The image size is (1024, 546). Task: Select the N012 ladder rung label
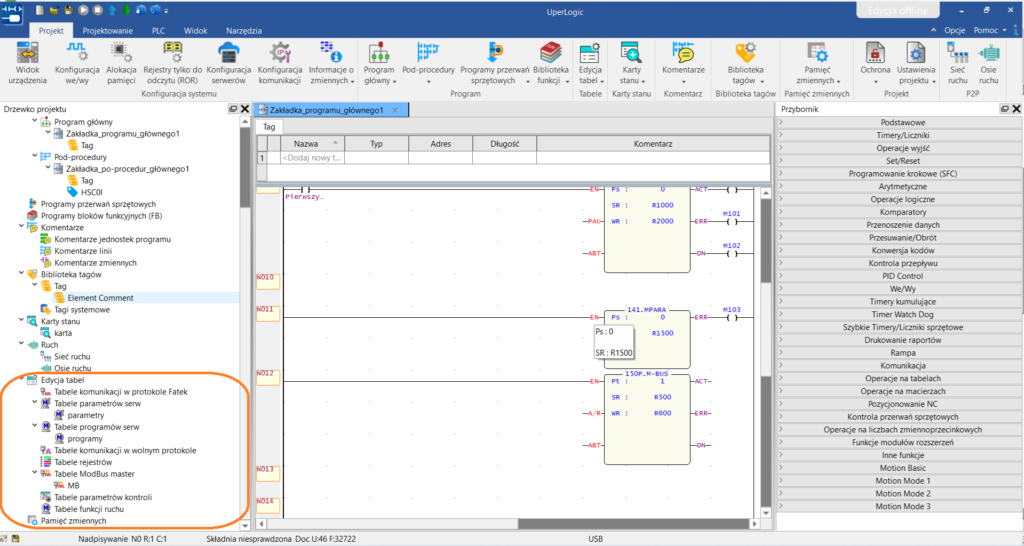click(x=268, y=377)
